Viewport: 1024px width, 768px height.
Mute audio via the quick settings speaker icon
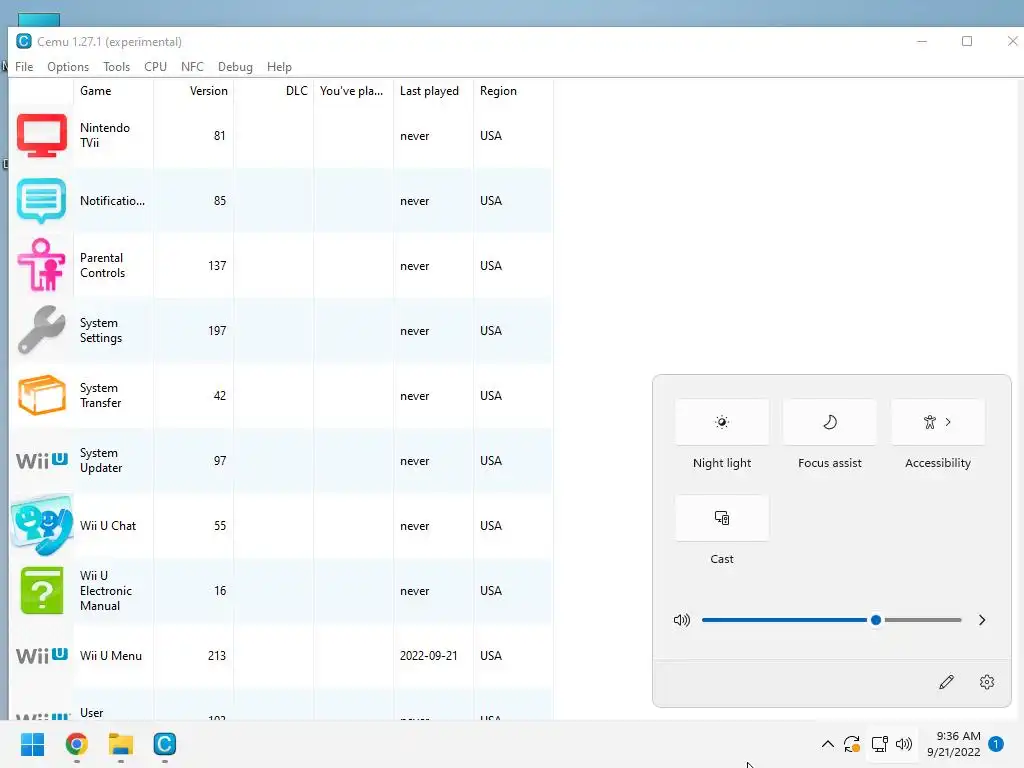tap(682, 620)
